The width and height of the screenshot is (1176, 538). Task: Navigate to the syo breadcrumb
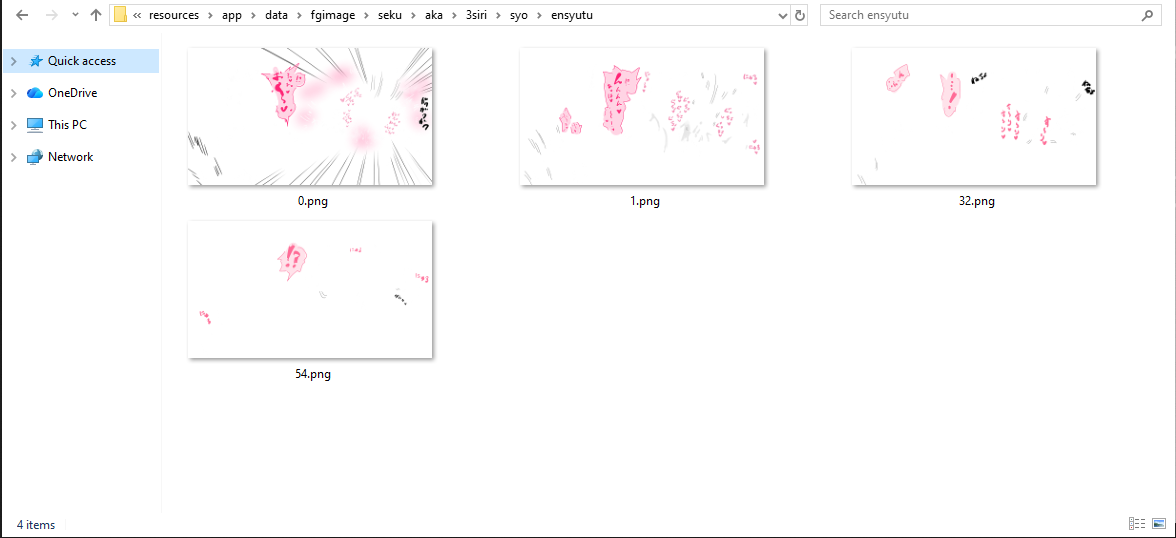point(519,15)
